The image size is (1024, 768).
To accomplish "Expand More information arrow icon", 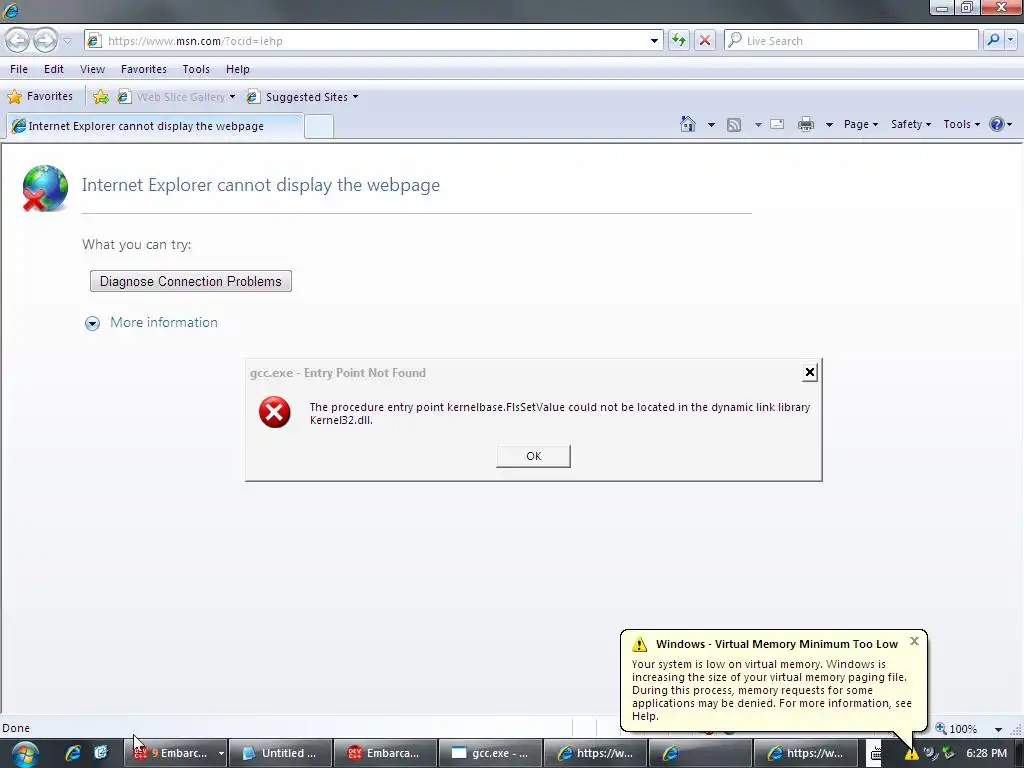I will 92,323.
